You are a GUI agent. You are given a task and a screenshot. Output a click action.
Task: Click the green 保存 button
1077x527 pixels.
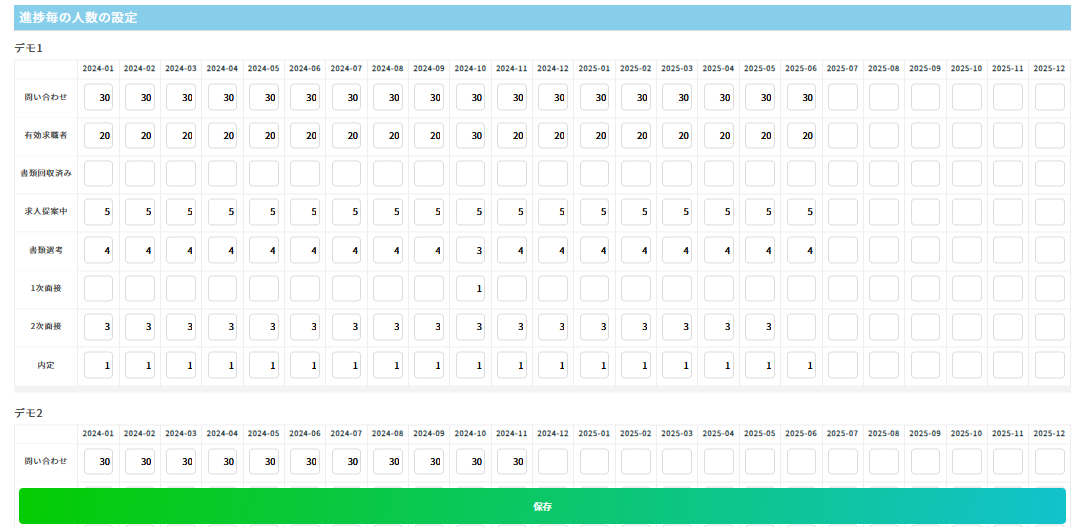[x=542, y=506]
